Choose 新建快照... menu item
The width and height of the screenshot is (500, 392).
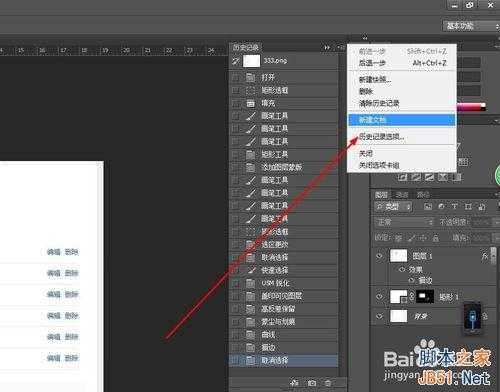coord(402,79)
